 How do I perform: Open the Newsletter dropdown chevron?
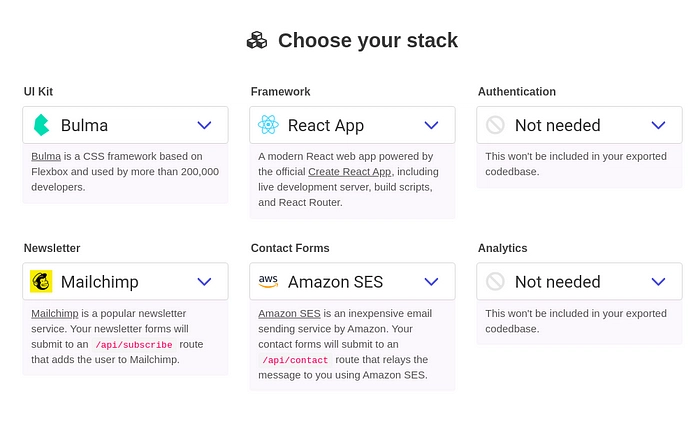(x=204, y=282)
